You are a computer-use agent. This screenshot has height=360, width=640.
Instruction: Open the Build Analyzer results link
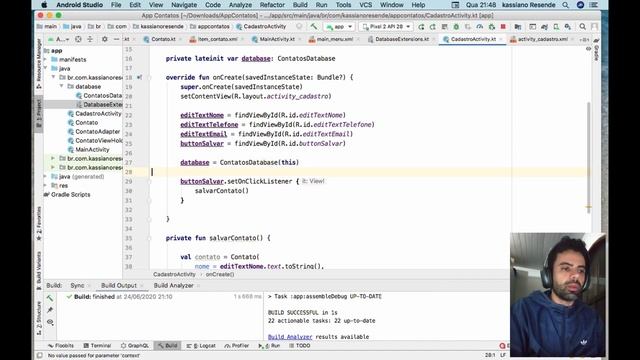click(x=290, y=337)
